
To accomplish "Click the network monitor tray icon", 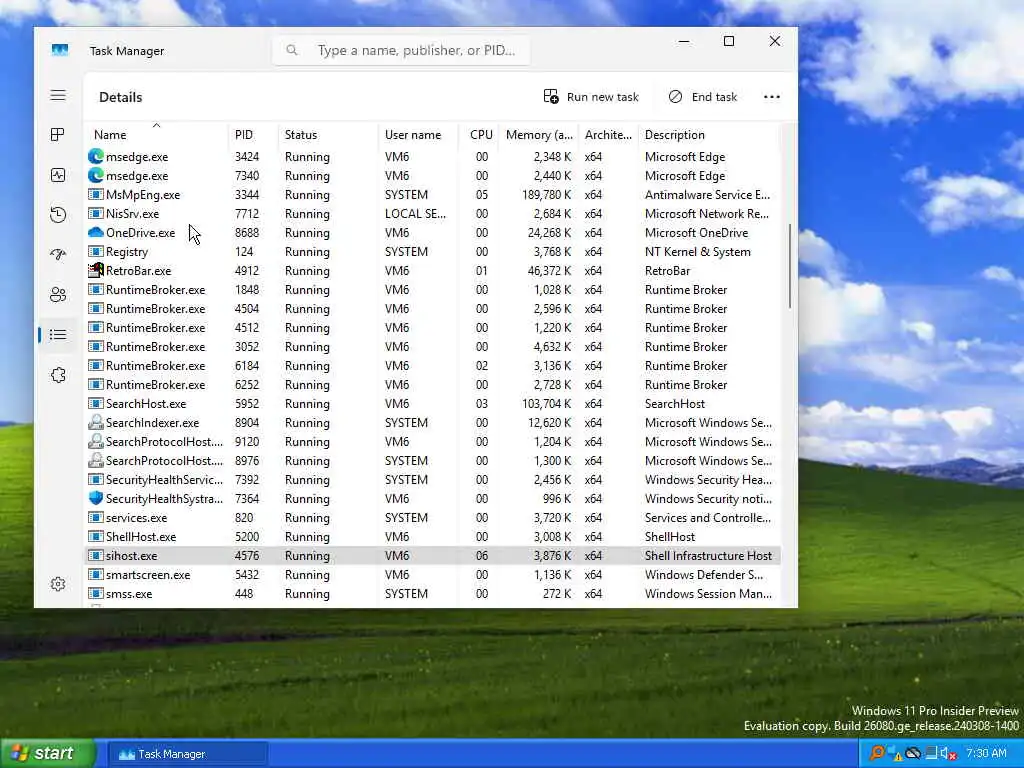I will tap(932, 754).
